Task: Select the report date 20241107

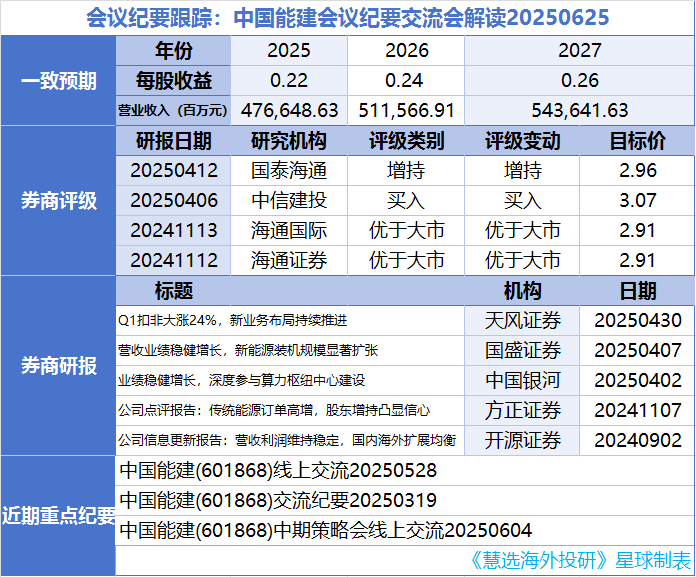Action: click(x=637, y=411)
